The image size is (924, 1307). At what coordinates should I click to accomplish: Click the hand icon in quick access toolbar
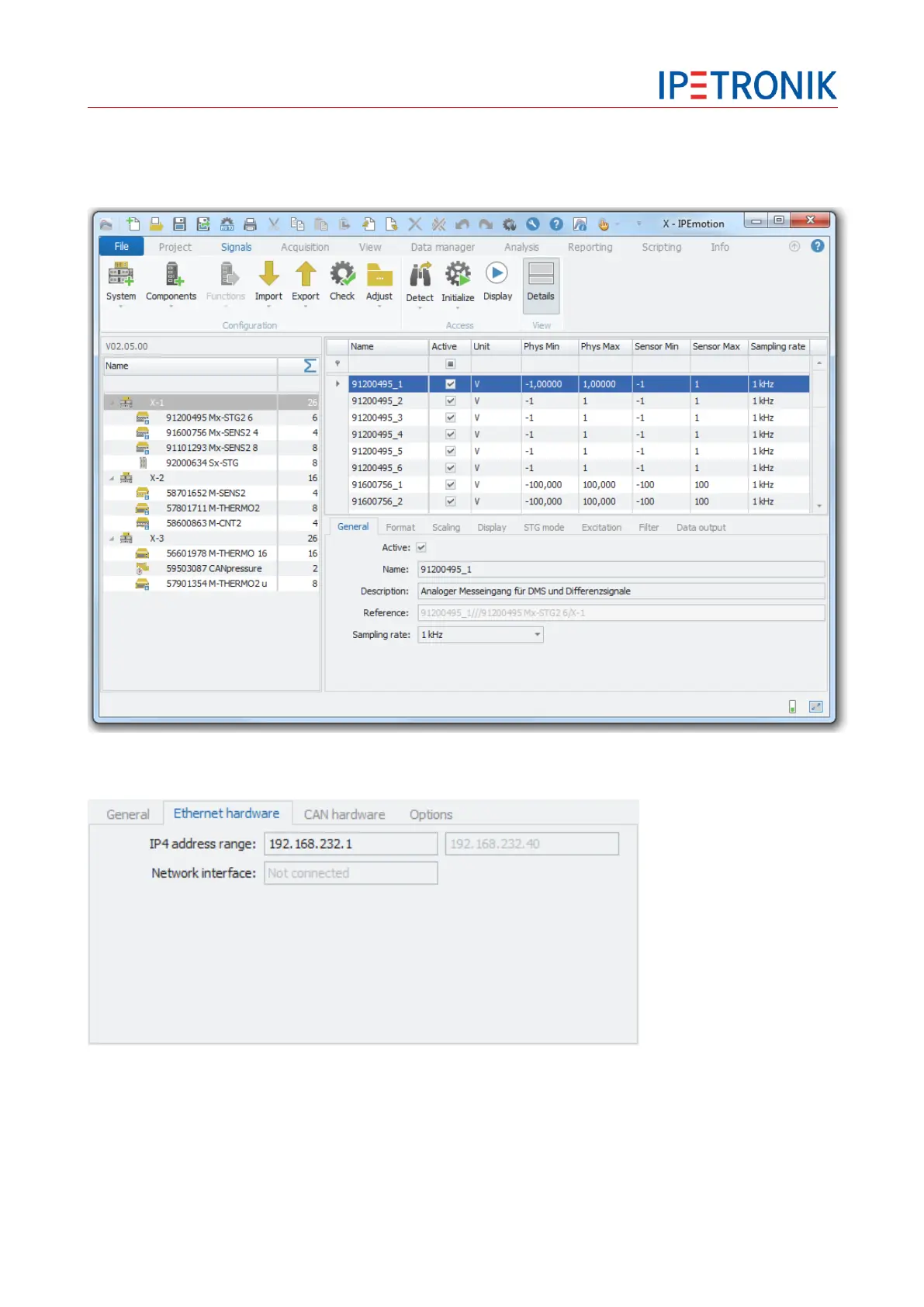(x=604, y=224)
